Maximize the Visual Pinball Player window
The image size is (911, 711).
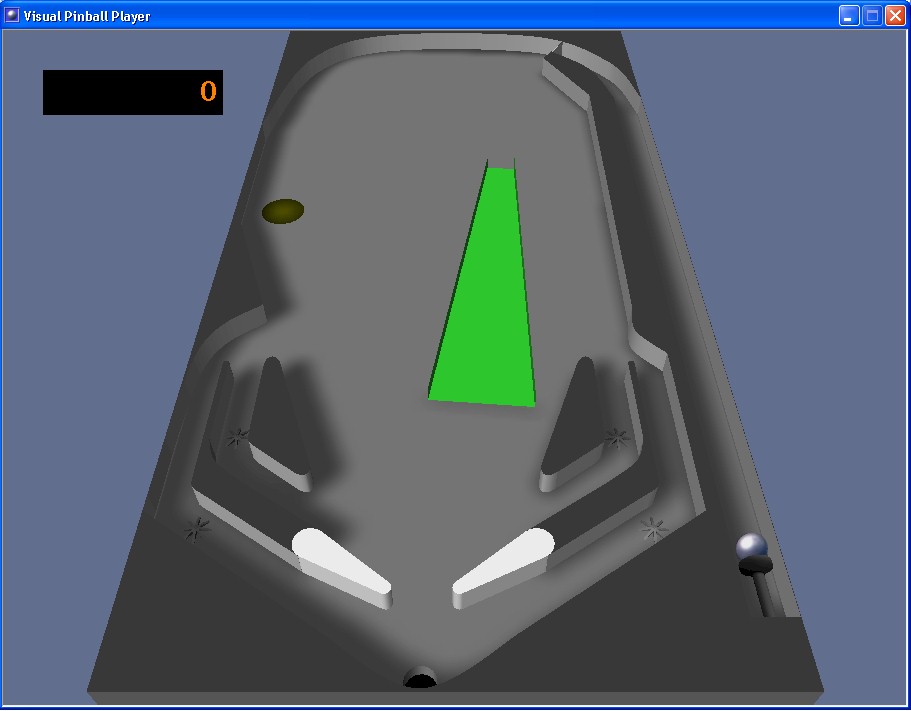tap(872, 16)
